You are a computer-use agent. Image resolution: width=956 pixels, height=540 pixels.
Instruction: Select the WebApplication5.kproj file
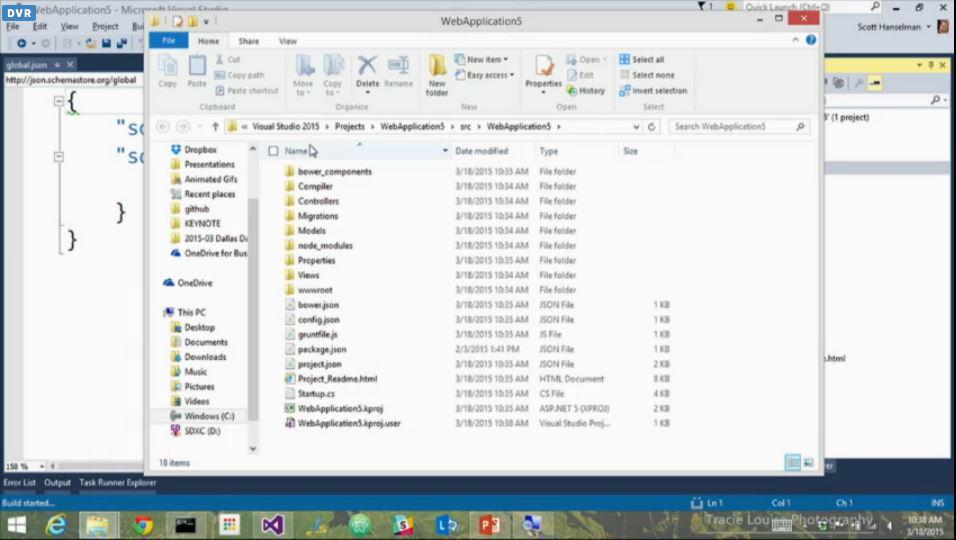[340, 409]
